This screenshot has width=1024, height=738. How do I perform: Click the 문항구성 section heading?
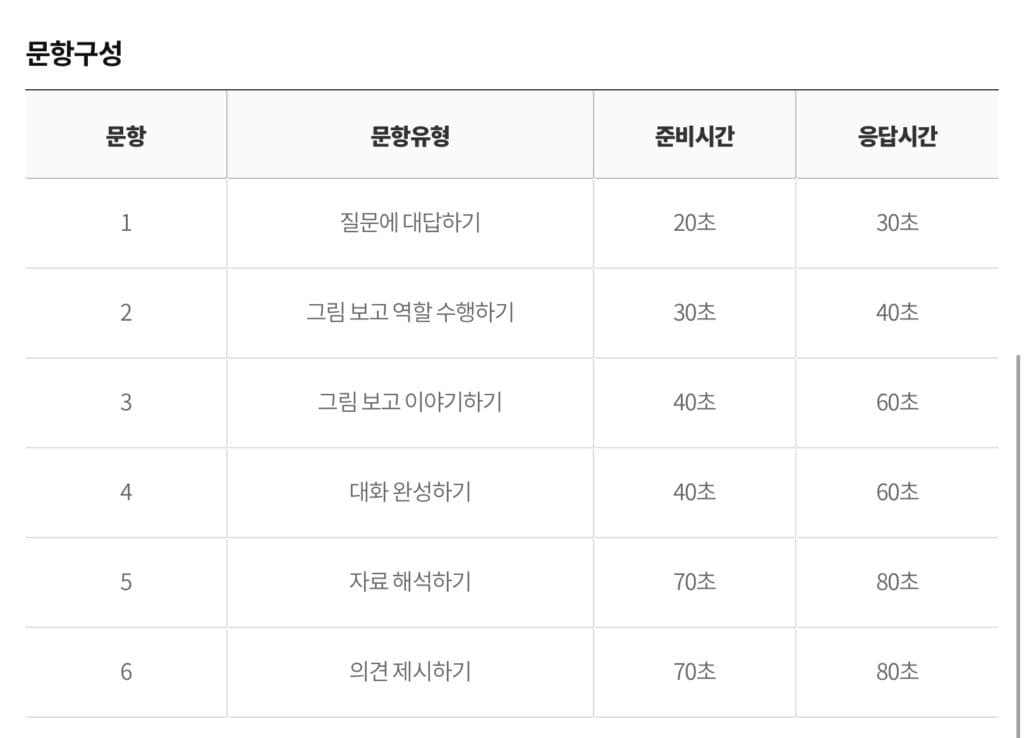pyautogui.click(x=74, y=53)
